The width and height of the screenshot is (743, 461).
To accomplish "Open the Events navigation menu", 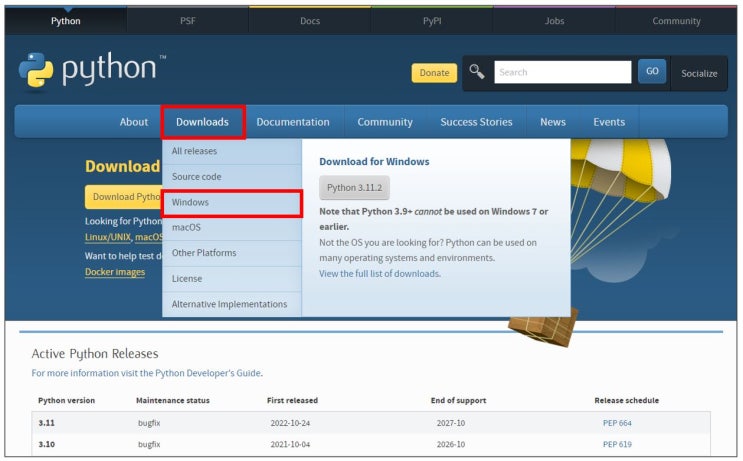I will pyautogui.click(x=609, y=122).
